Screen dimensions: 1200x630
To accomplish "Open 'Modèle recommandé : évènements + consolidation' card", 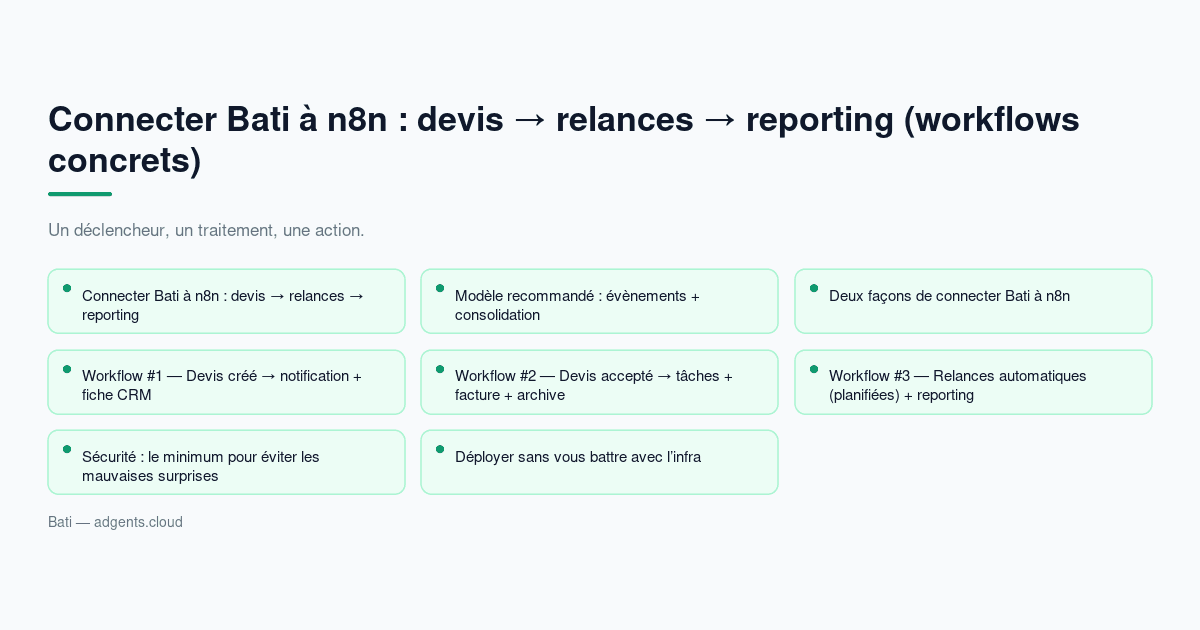I will [x=599, y=301].
